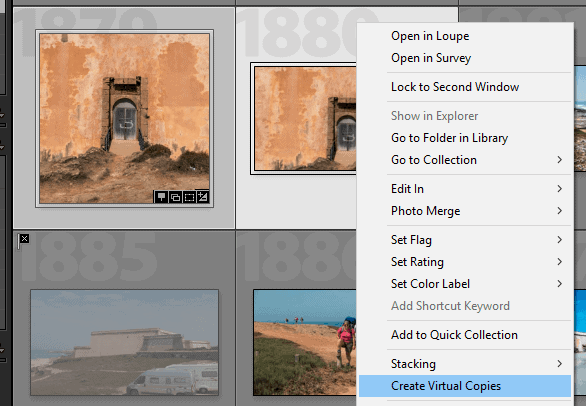Choose Lock to Second Window
Viewport: 586px width, 406px height.
[465, 87]
